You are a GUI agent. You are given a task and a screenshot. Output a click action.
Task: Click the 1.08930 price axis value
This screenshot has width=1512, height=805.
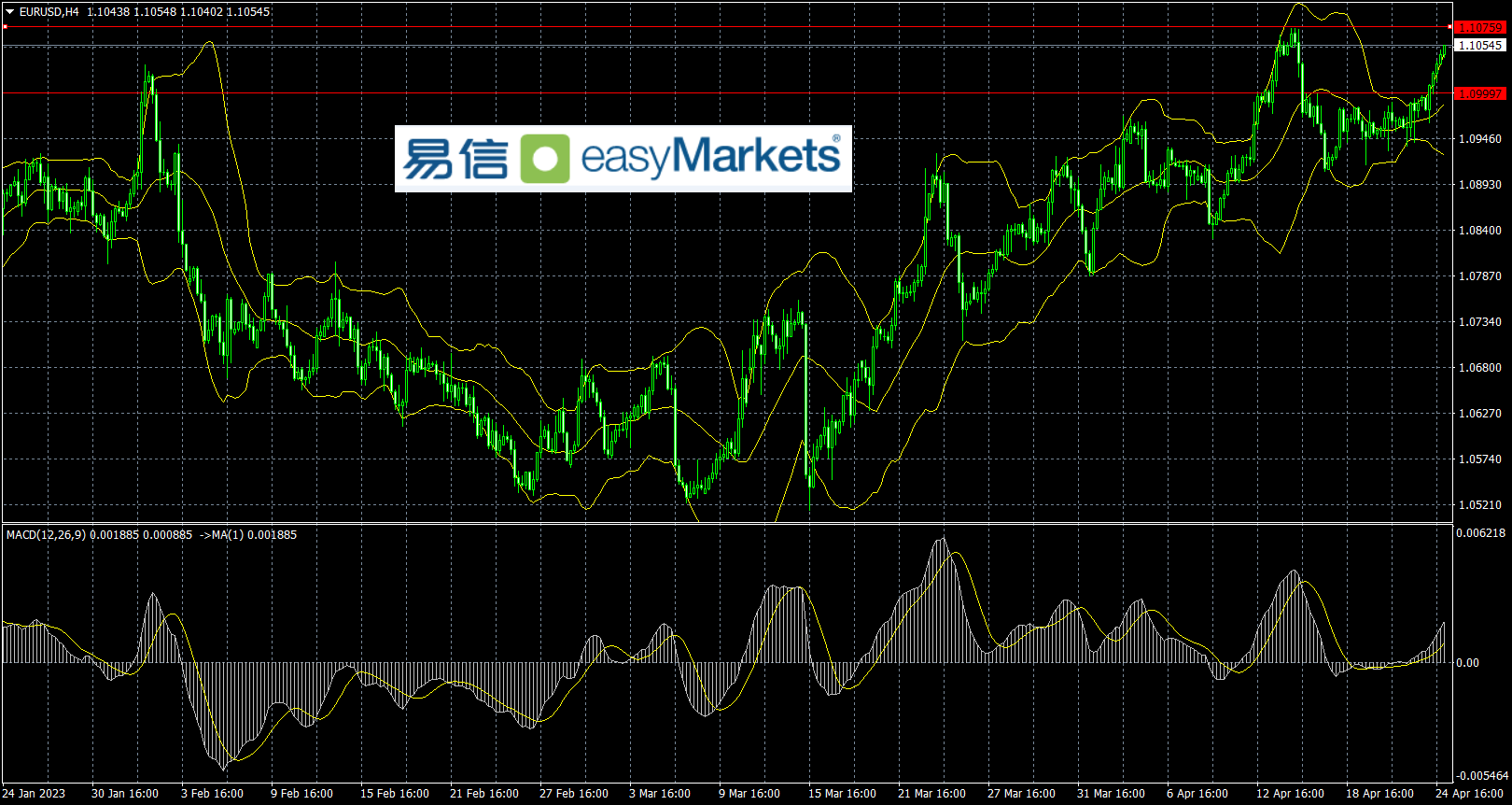point(1480,185)
